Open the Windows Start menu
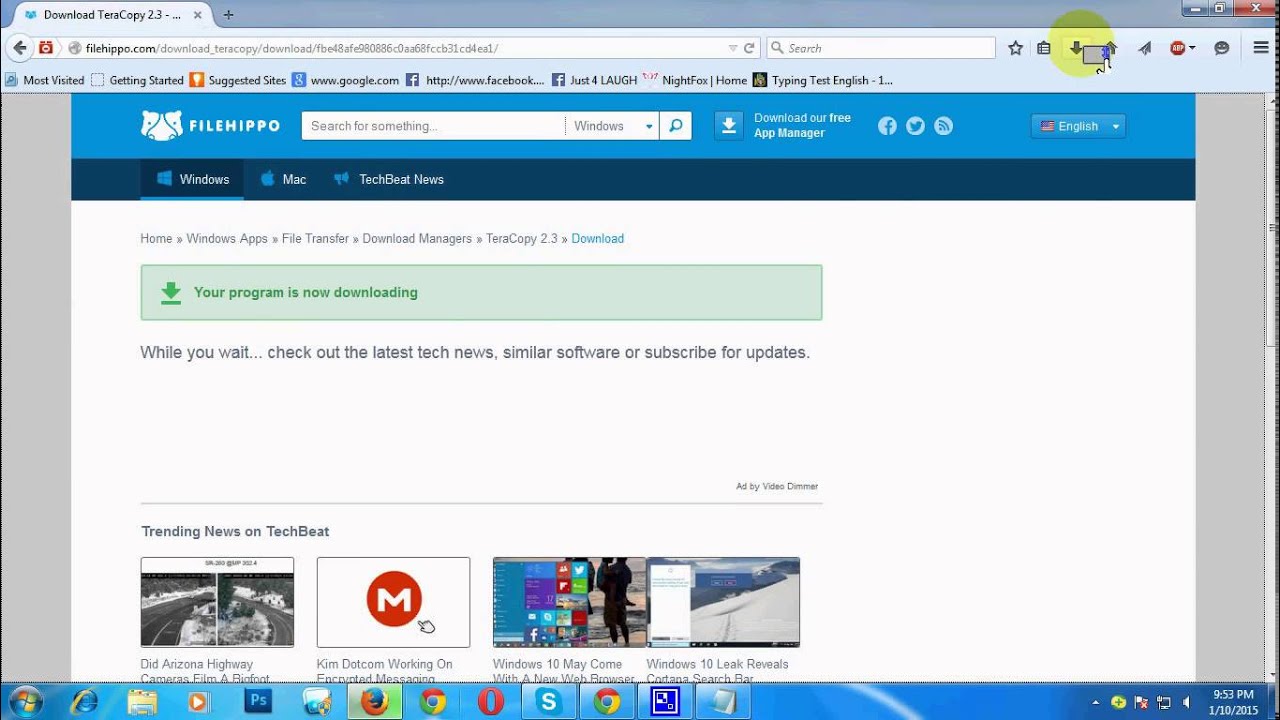Screen dimensions: 1280x720 coord(24,702)
